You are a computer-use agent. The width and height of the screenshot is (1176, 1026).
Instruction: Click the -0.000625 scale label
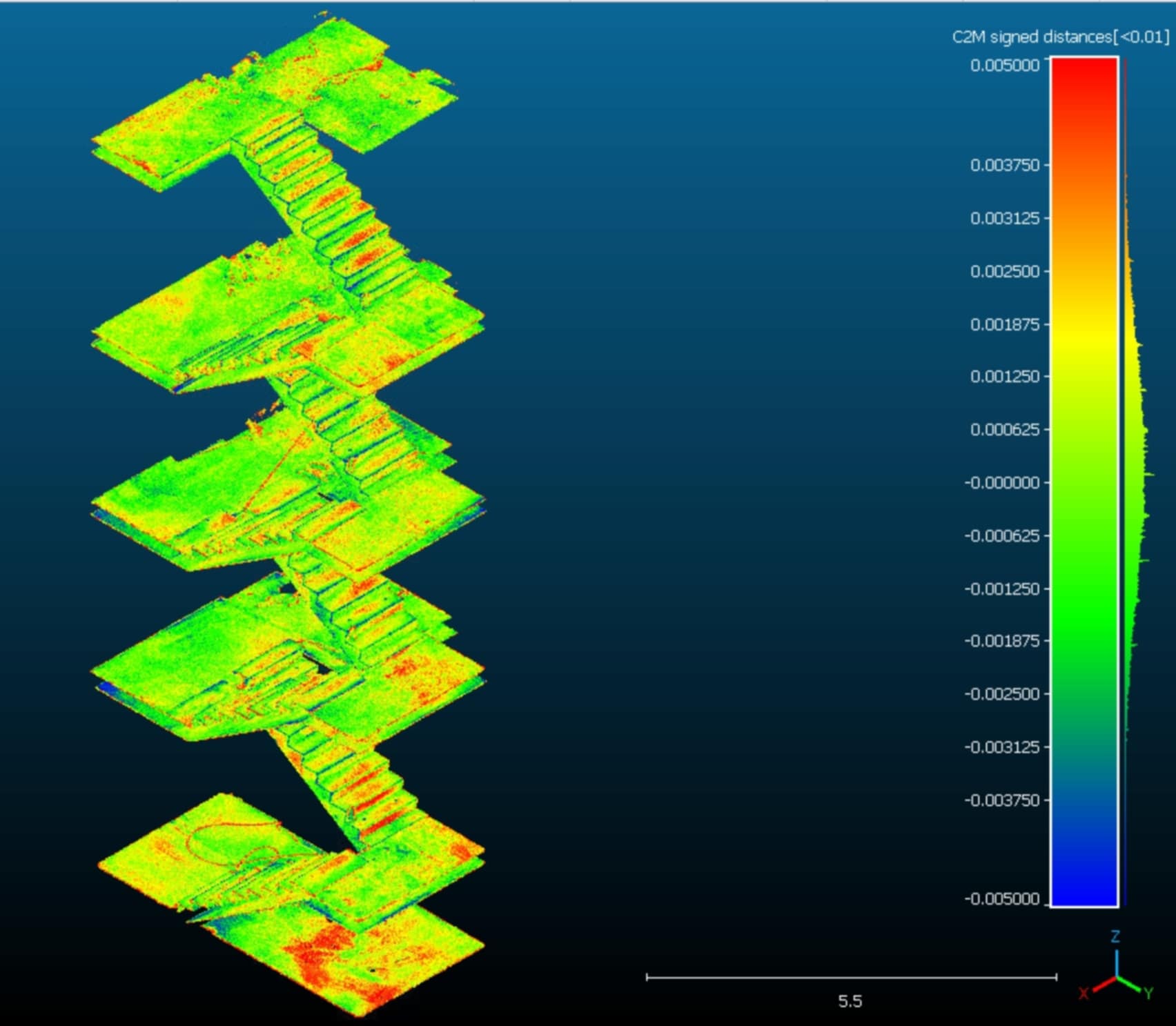click(x=1002, y=535)
